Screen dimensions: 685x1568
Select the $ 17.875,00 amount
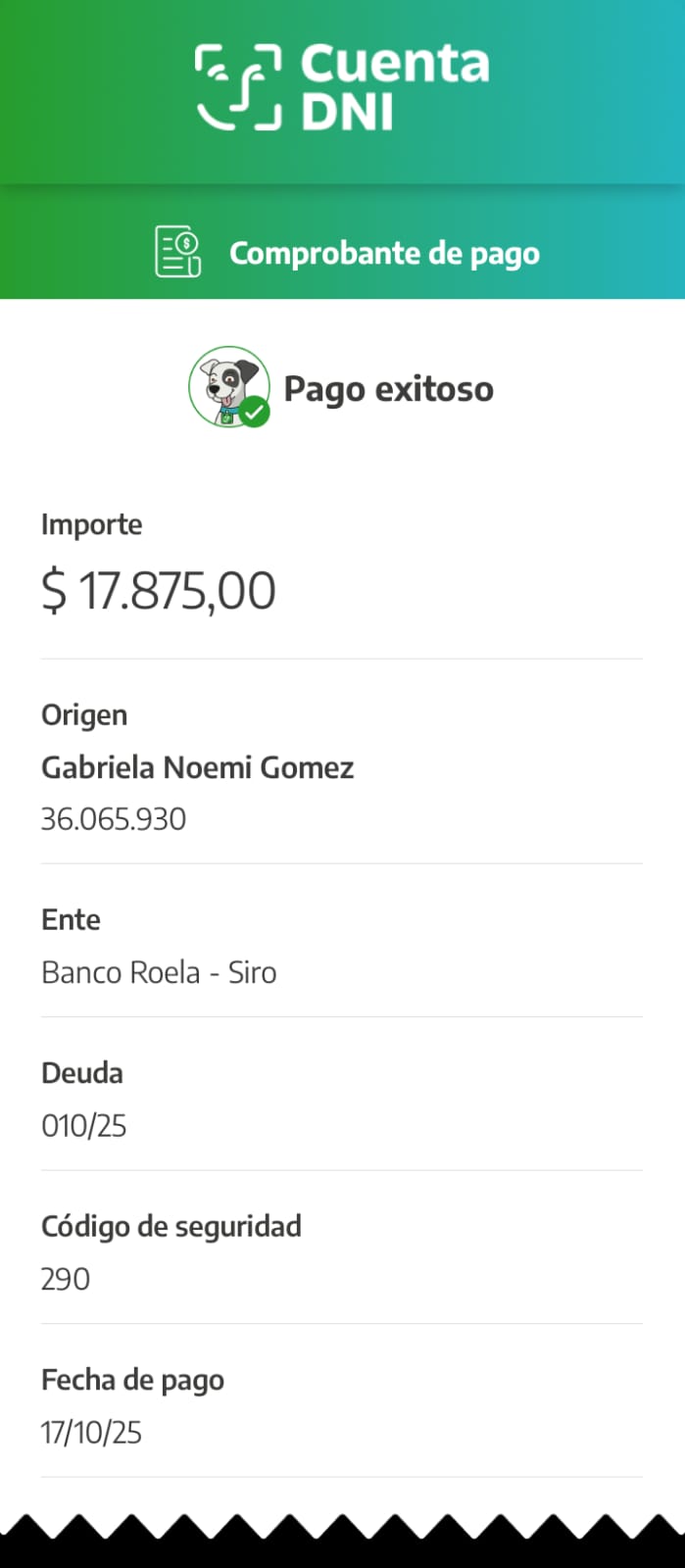(x=159, y=591)
